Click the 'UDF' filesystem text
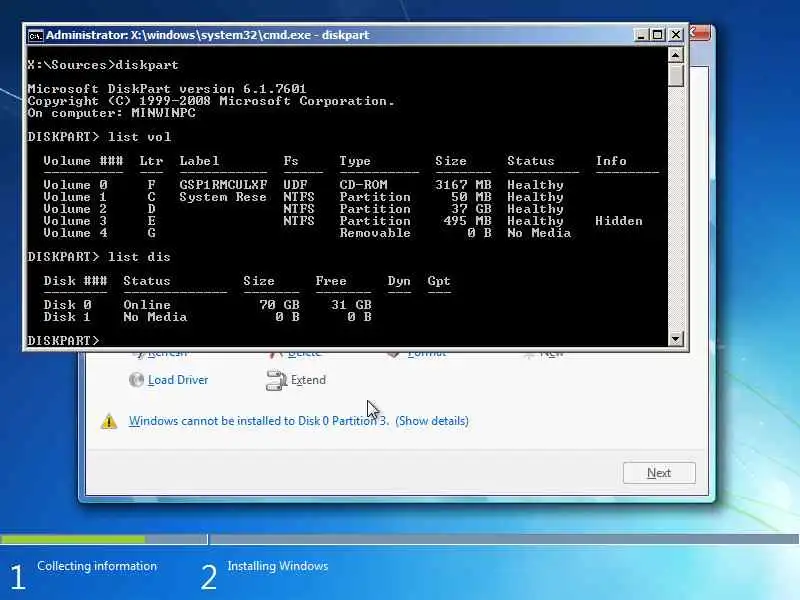 [295, 185]
